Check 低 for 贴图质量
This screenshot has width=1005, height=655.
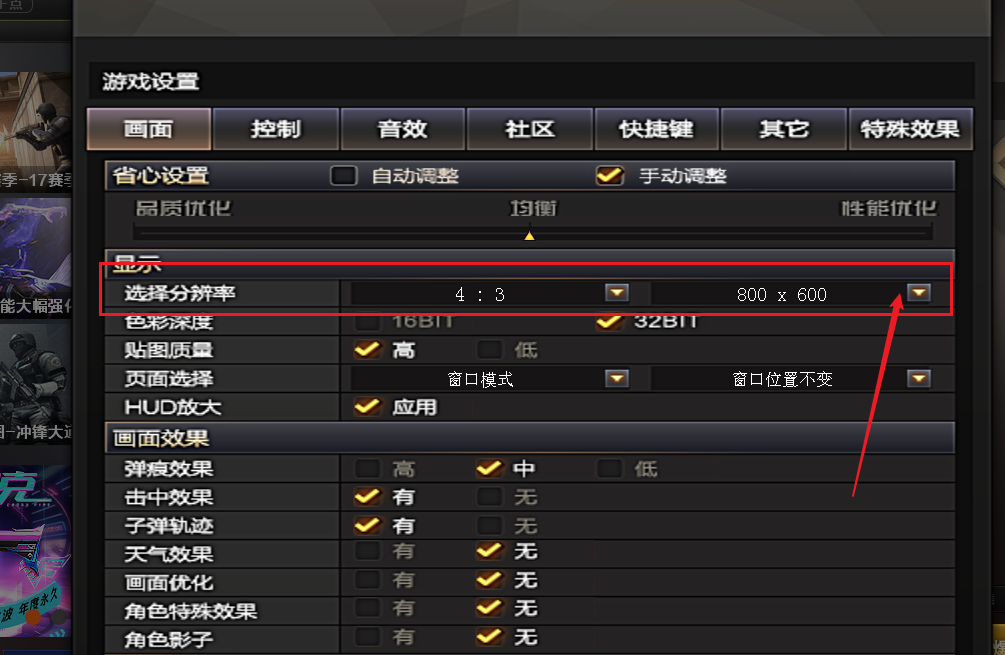tap(490, 350)
